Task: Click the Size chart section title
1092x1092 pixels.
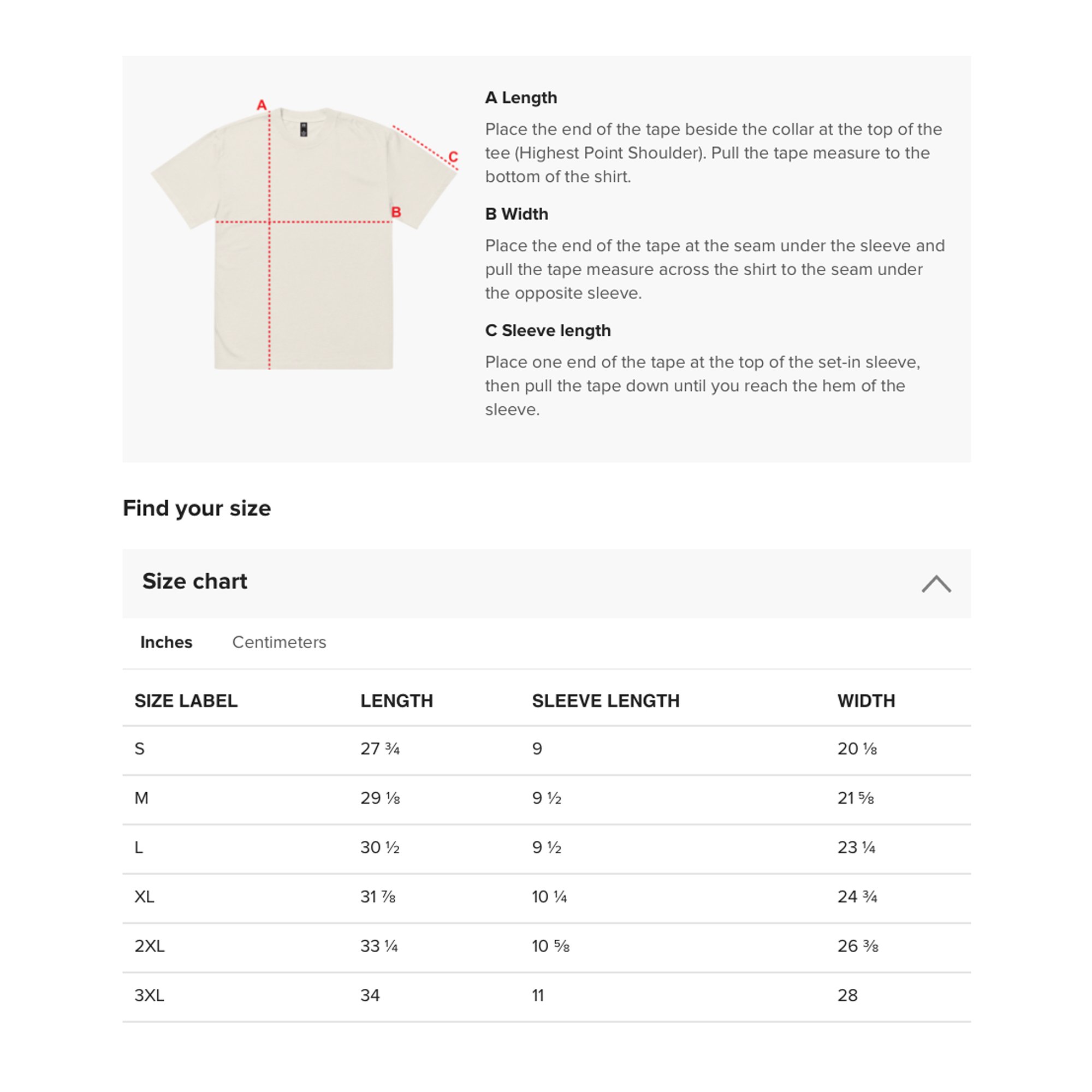Action: click(194, 581)
